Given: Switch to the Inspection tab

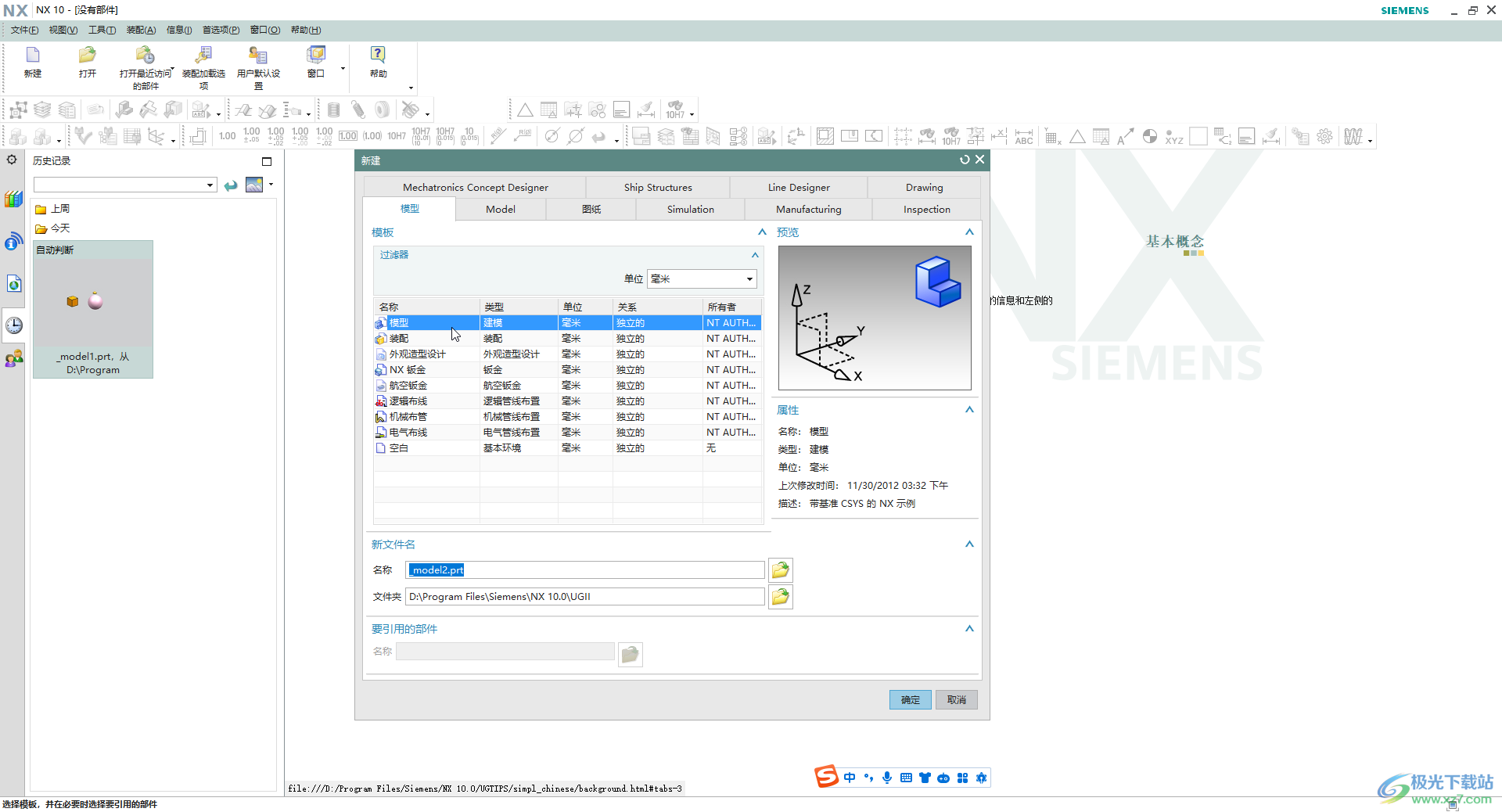Looking at the screenshot, I should pos(927,210).
